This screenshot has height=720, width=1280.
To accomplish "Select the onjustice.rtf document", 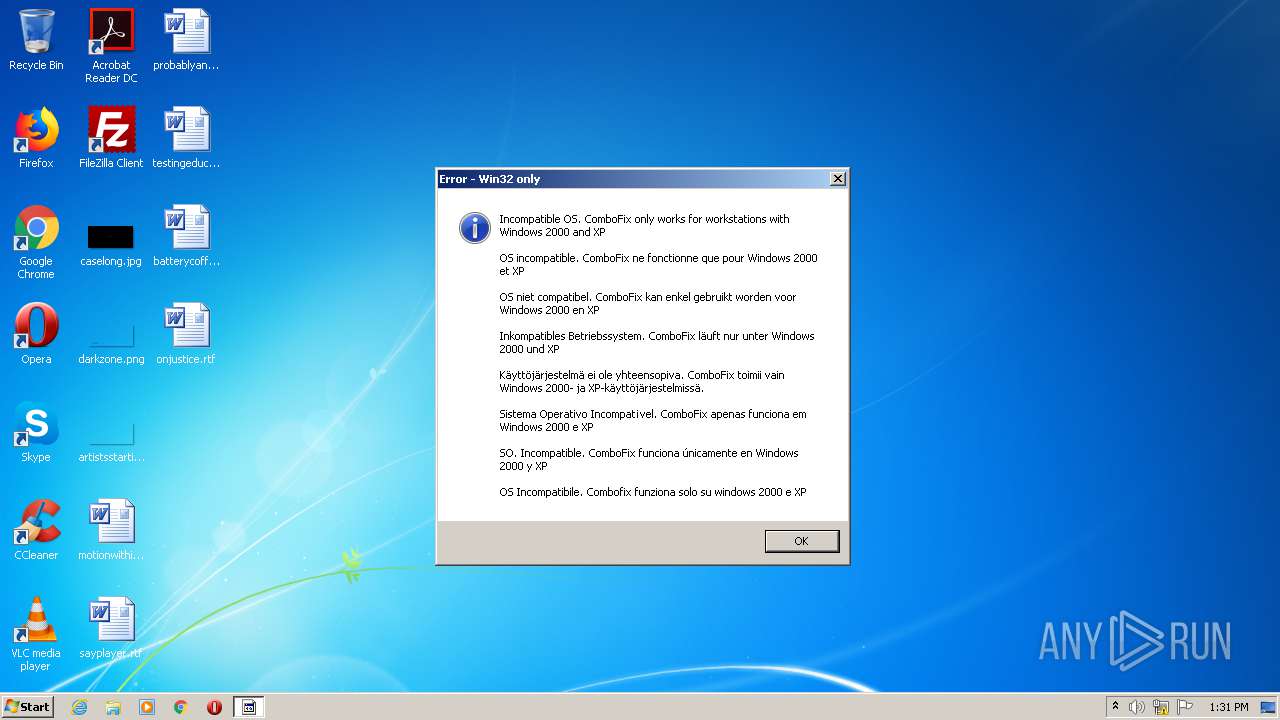I will (186, 334).
